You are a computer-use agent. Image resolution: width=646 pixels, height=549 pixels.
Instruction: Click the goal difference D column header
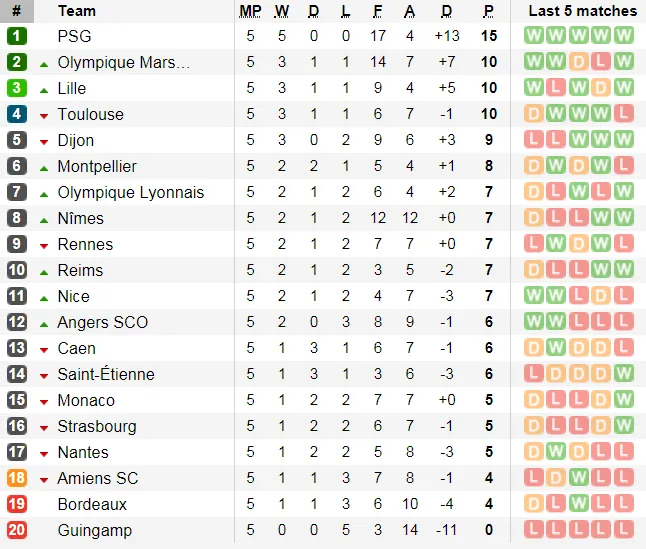[446, 11]
